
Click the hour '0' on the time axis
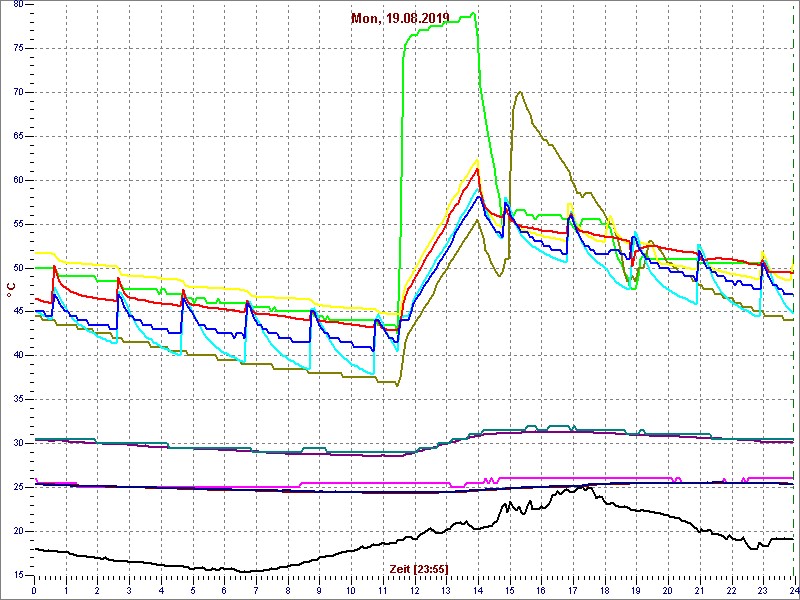(x=34, y=591)
